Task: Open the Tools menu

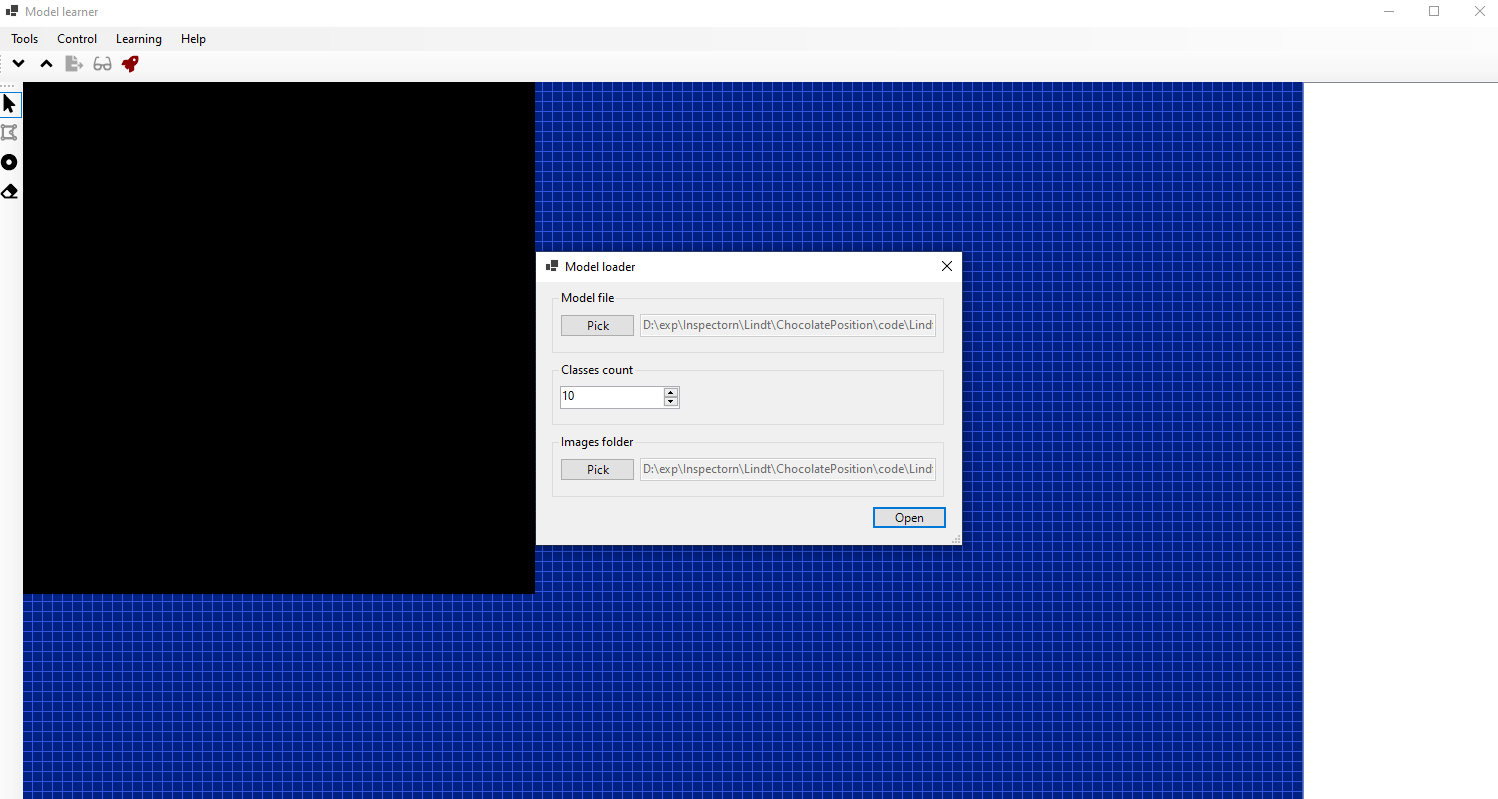Action: 25,39
